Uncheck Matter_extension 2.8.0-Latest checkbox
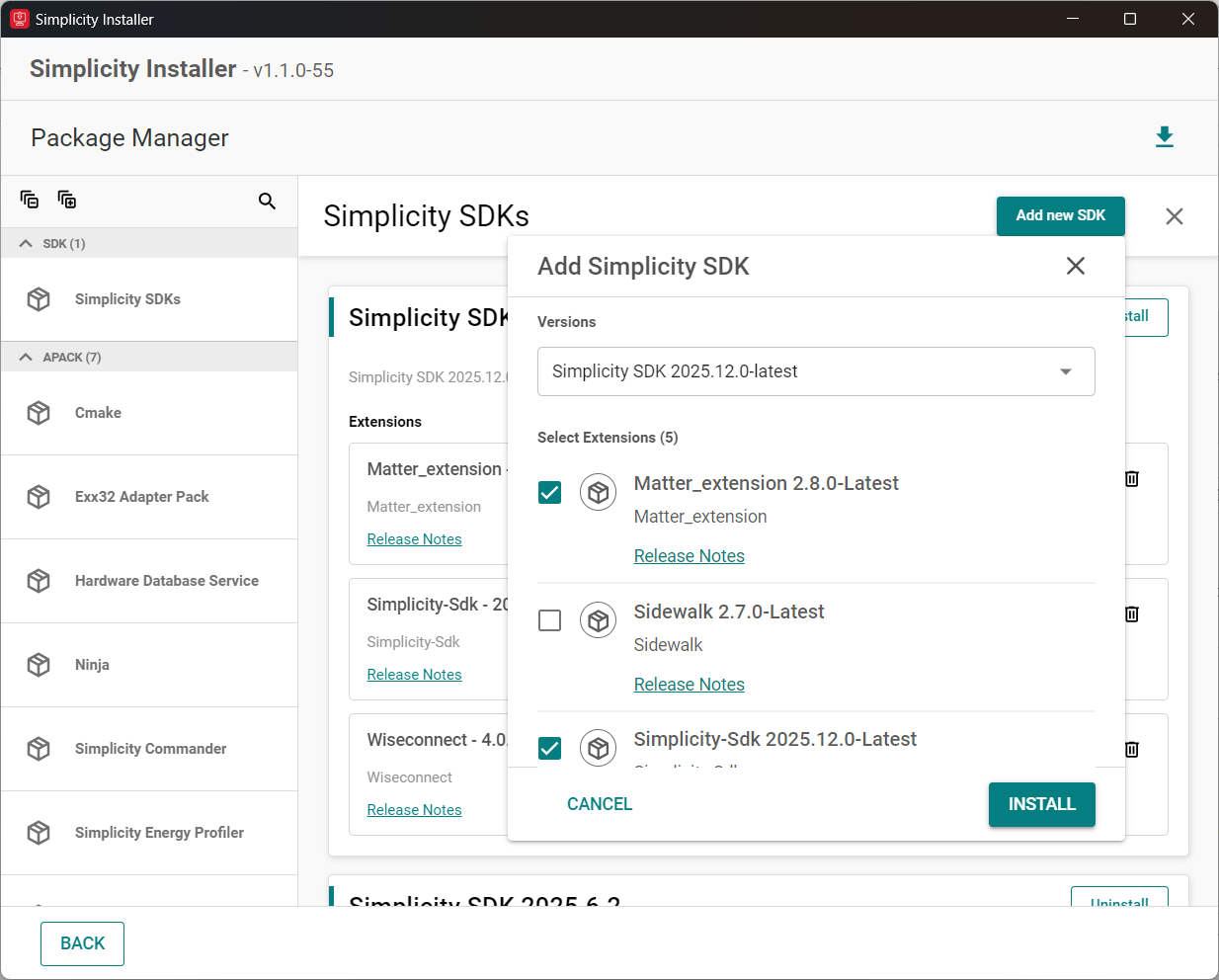 (x=550, y=492)
